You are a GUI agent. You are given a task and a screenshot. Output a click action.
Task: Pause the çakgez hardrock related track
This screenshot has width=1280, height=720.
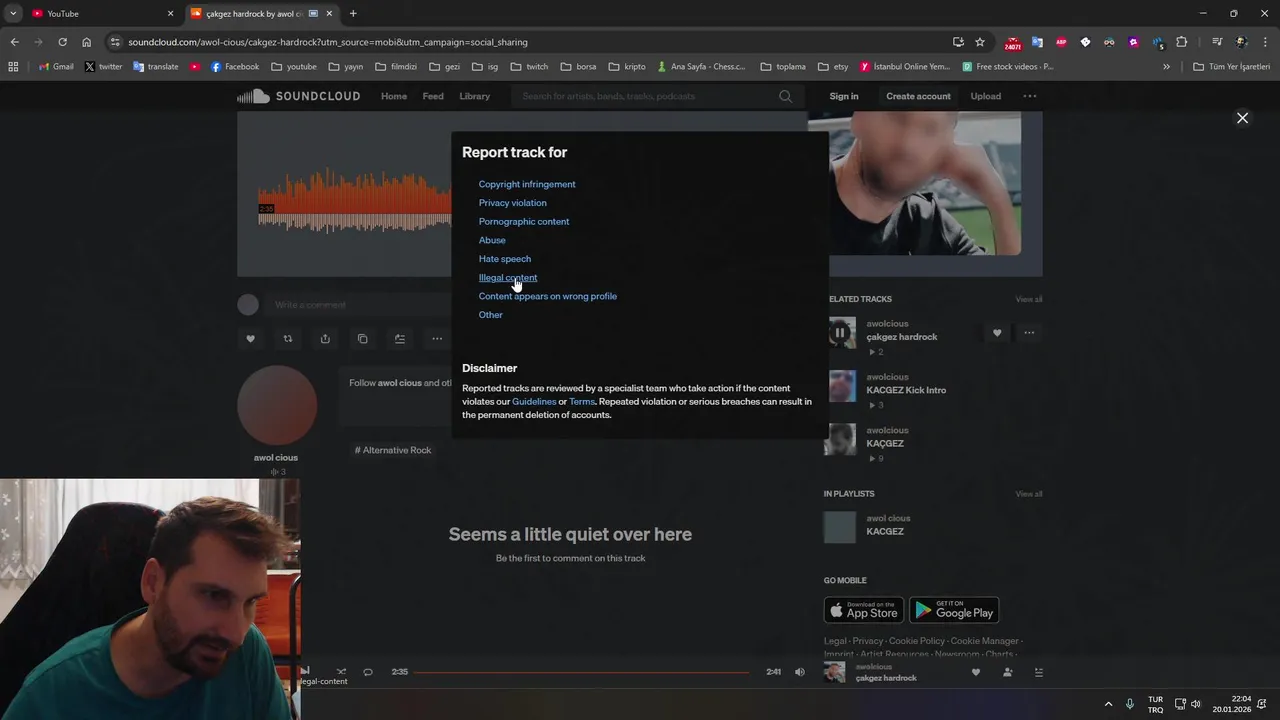(840, 333)
